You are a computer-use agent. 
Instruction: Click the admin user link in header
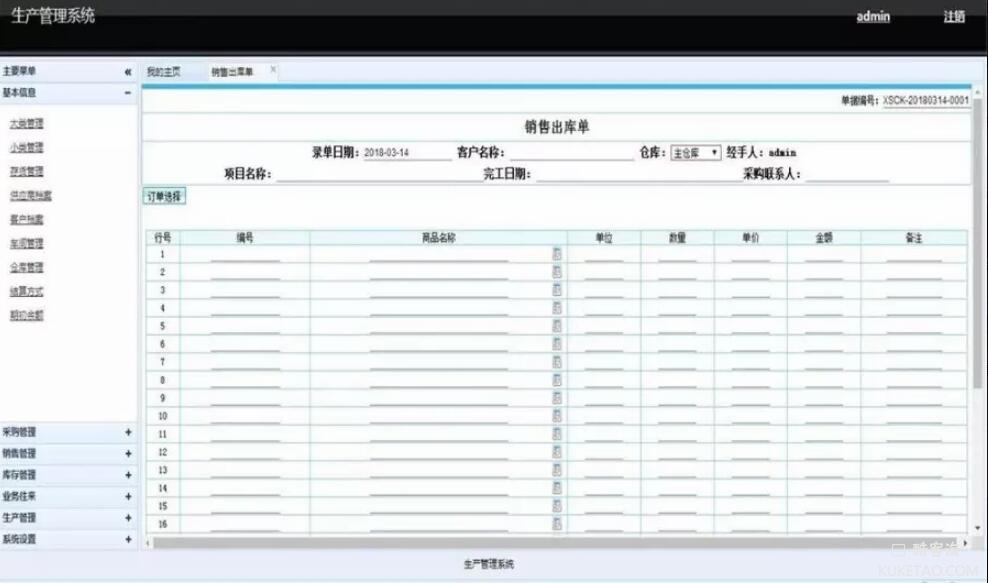[x=873, y=16]
